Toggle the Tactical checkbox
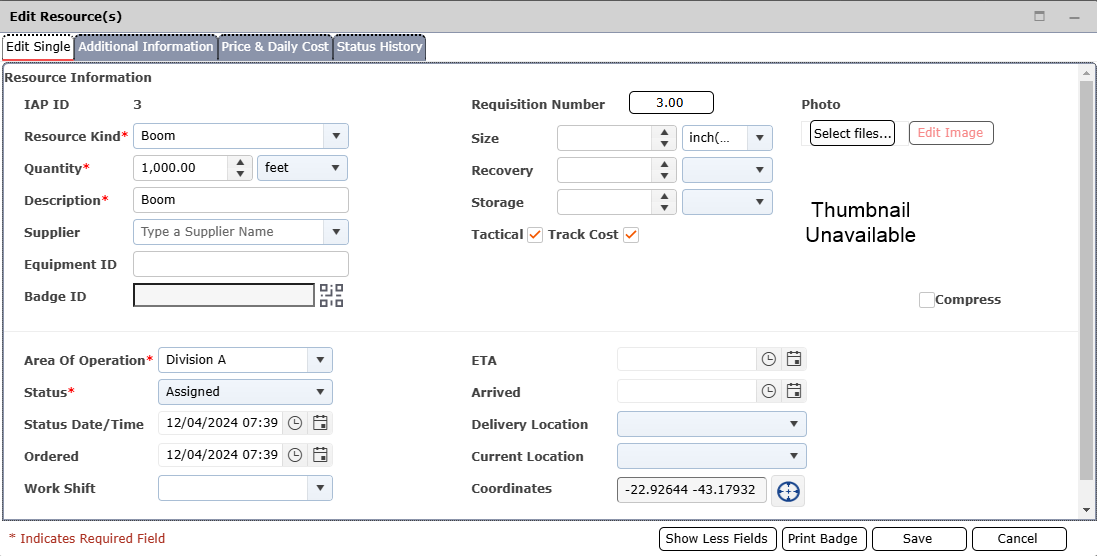1097x556 pixels. click(x=535, y=235)
